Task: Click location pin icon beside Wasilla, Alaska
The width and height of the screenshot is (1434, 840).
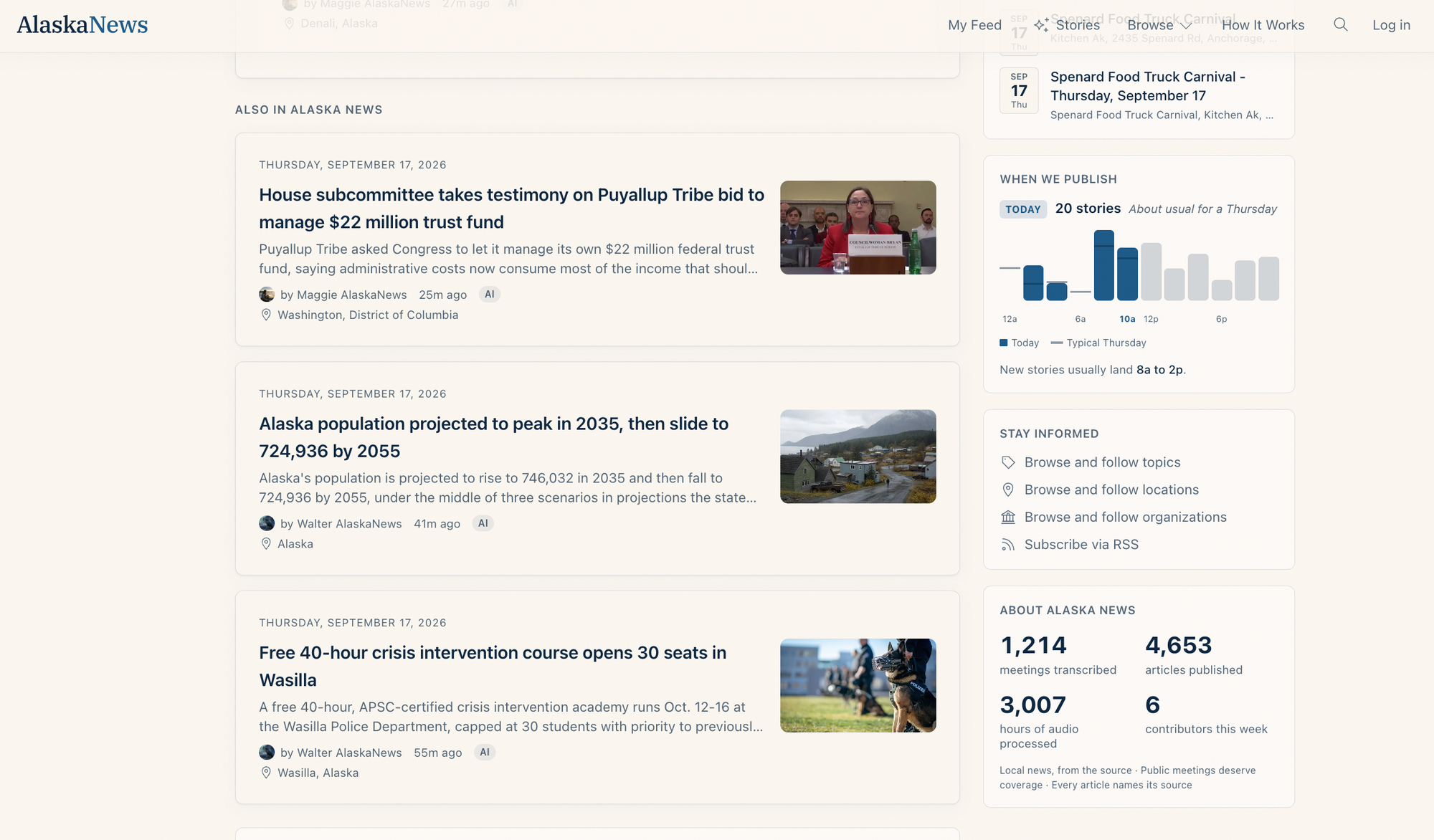Action: tap(266, 773)
